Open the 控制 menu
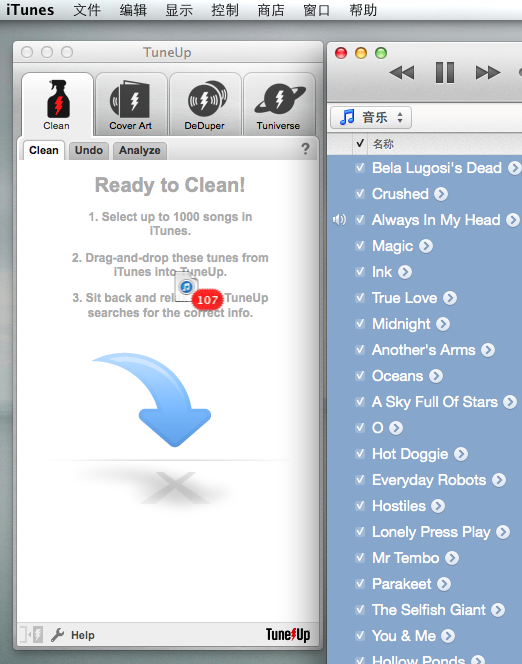Viewport: 522px width, 664px height. point(225,10)
